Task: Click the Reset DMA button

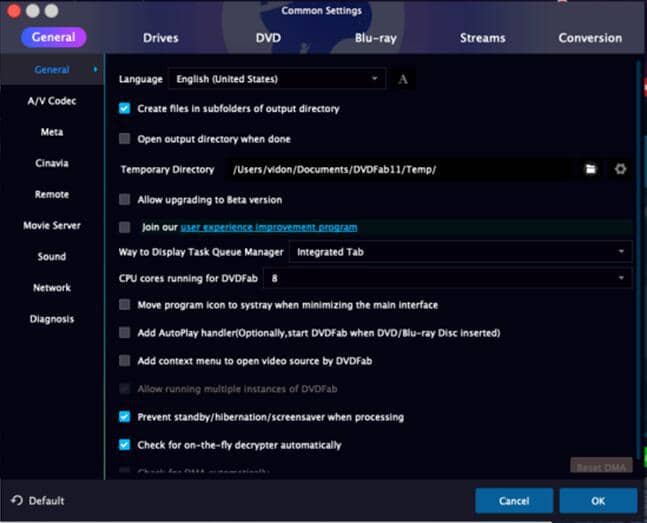Action: click(601, 466)
